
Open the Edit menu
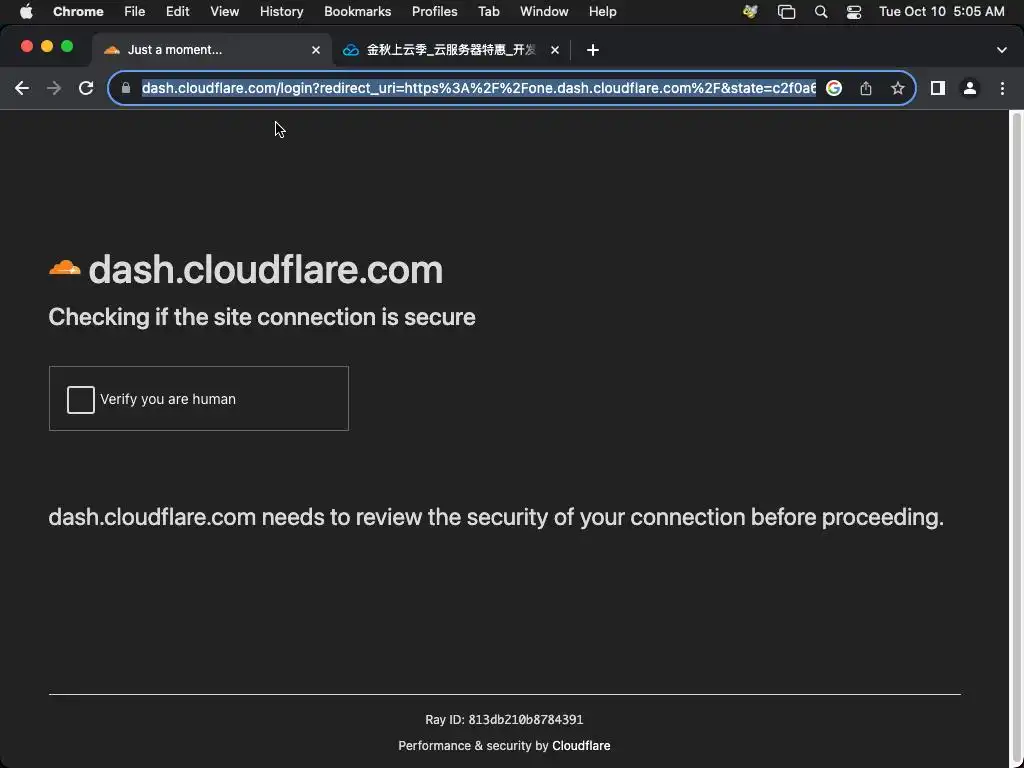click(178, 12)
